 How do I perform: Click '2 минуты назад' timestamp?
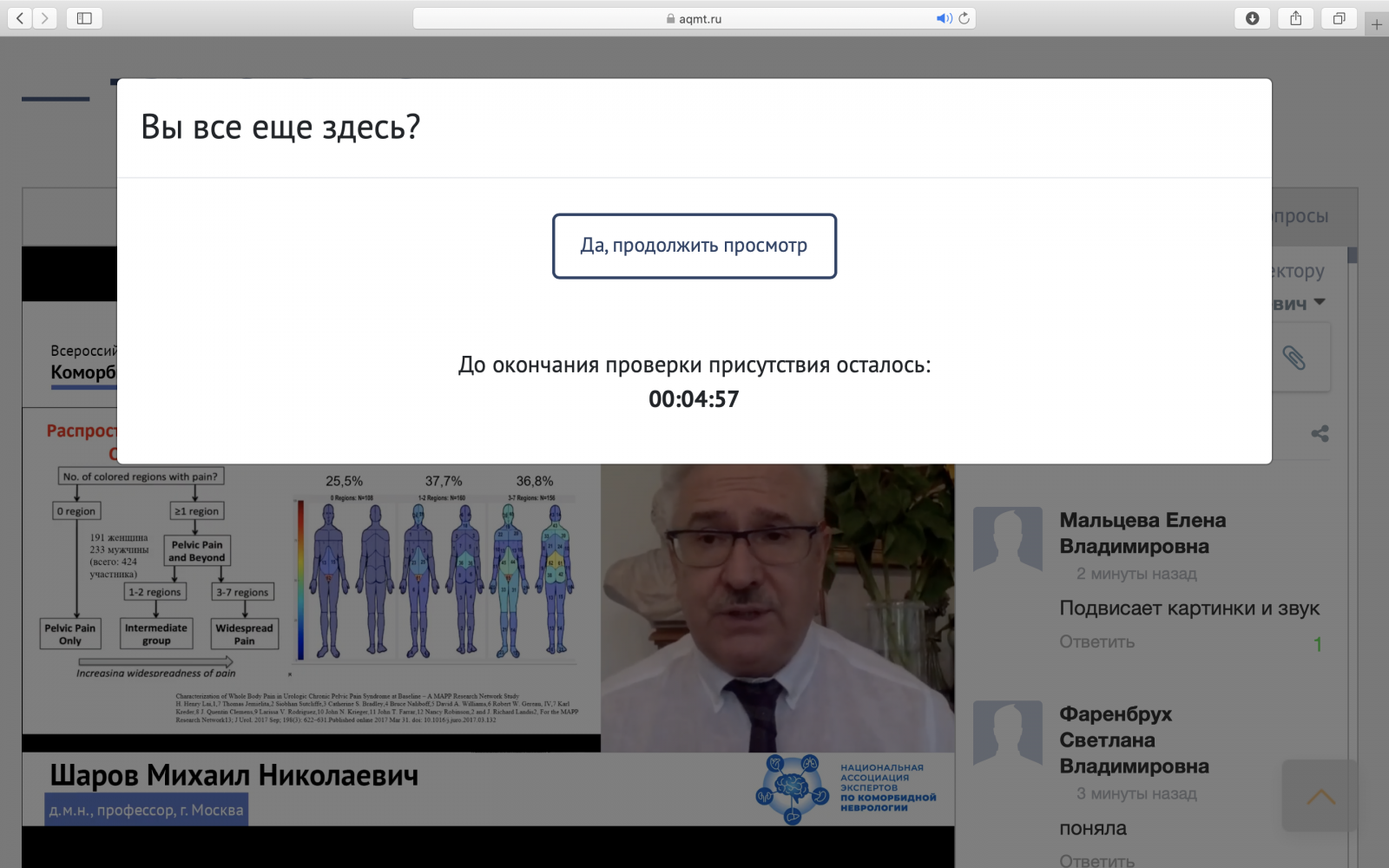tap(1136, 574)
